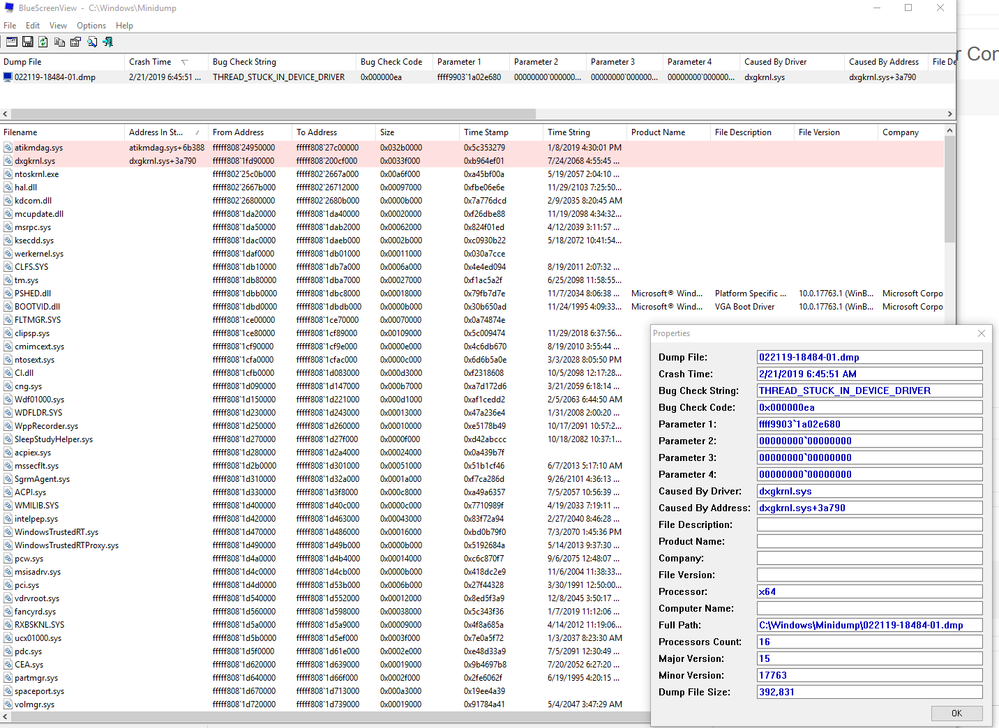Viewport: 999px width, 728px height.
Task: Click the file icon beside kdcom.dll
Action: pos(8,201)
